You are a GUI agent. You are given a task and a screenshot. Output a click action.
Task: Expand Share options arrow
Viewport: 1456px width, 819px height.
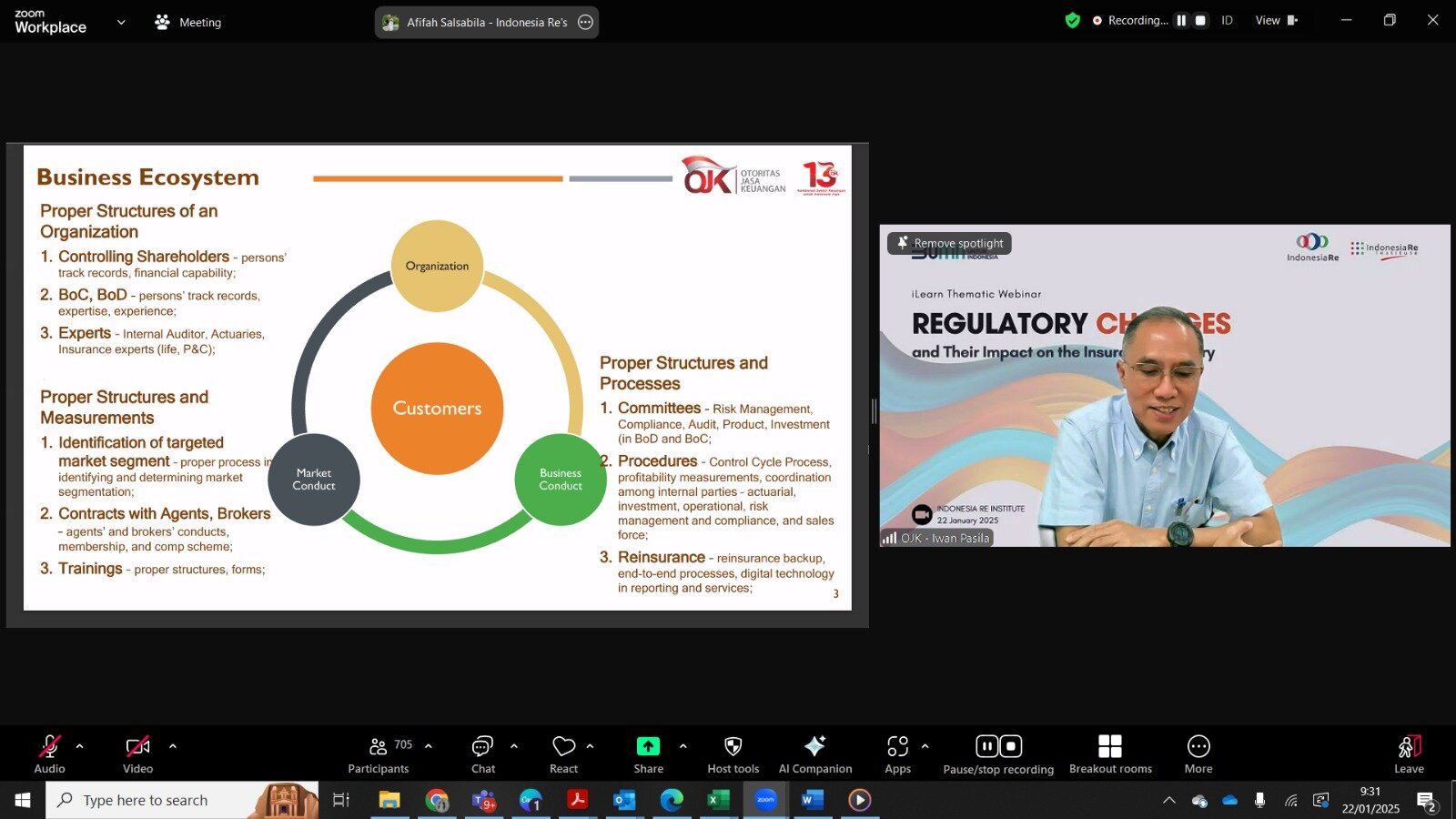click(683, 746)
